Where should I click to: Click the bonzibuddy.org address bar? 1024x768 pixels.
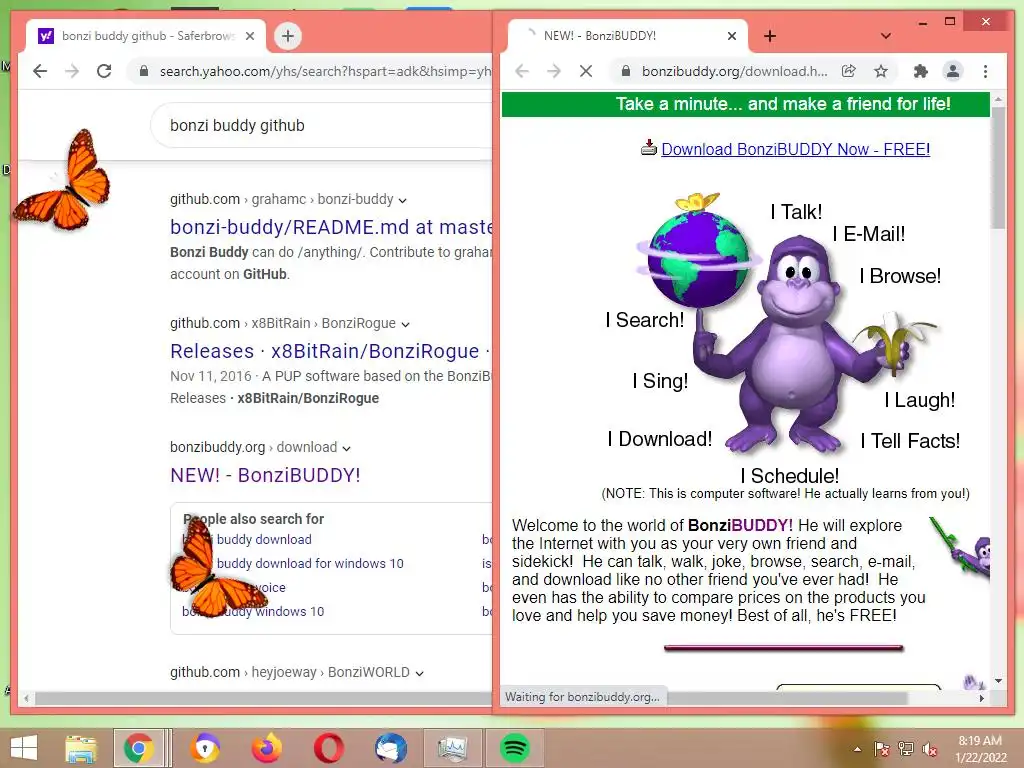point(734,71)
